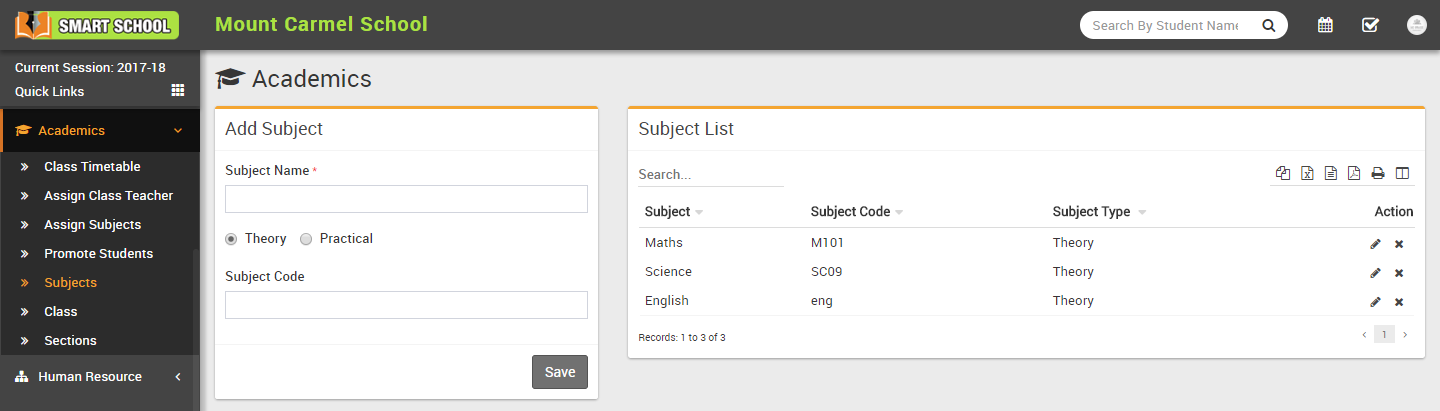Go to next page of records
Viewport: 1440px width, 411px height.
1404,335
